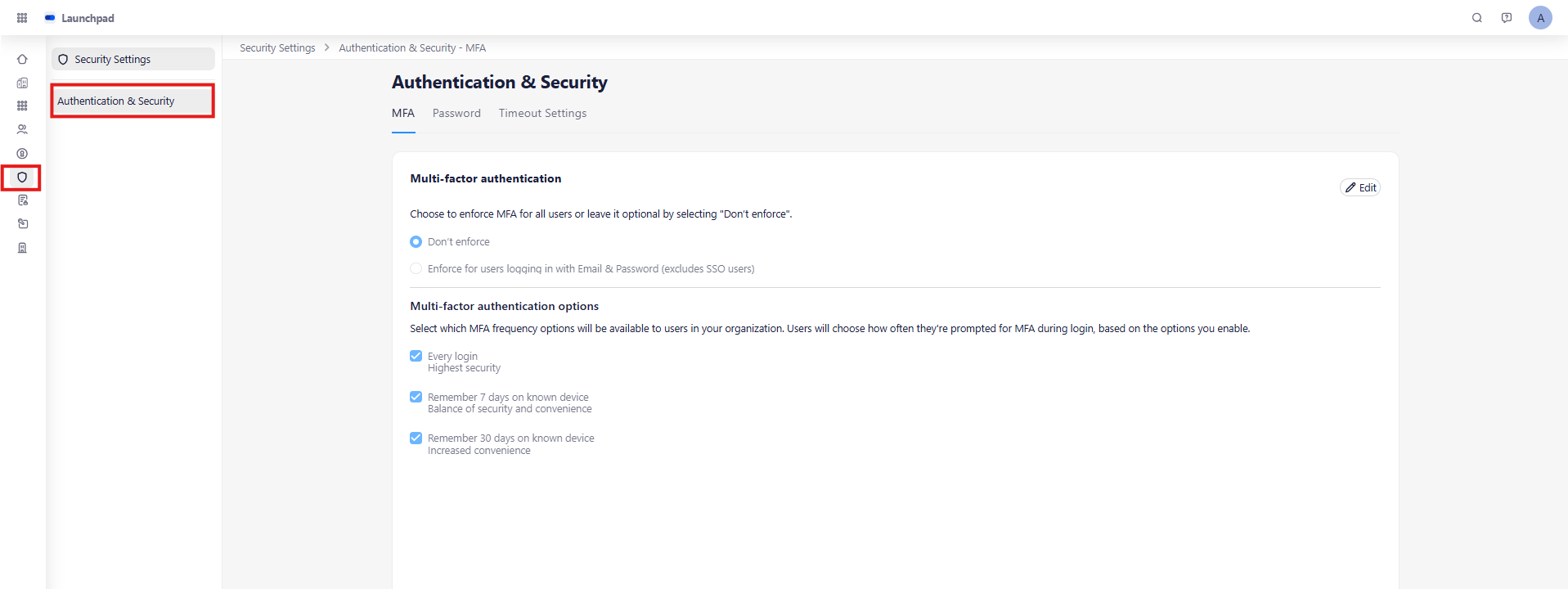Click the circled lock icon in sidebar
Viewport: 1568px width, 589px height.
(22, 154)
